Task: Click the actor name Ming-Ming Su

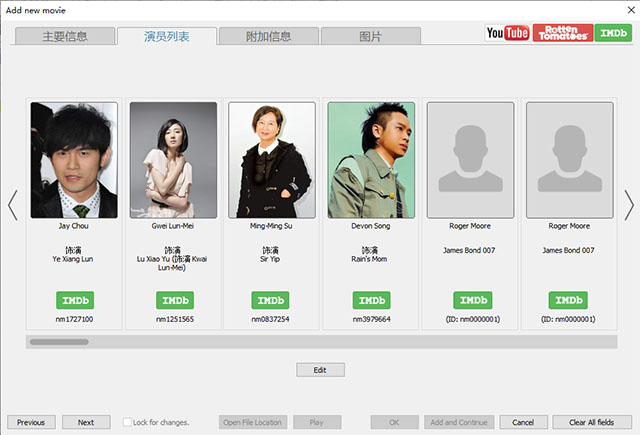Action: coord(271,226)
